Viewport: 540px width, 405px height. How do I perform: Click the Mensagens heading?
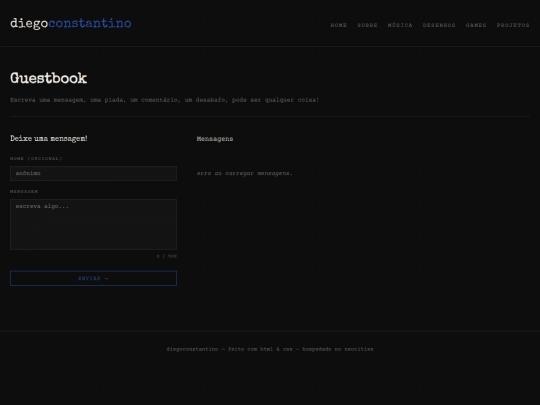[215, 139]
